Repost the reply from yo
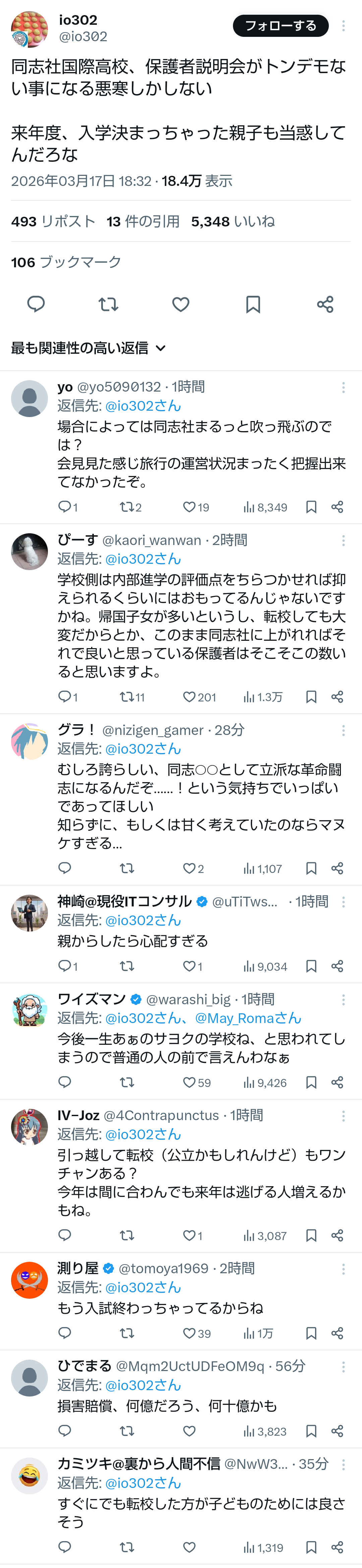Screen dimensions: 362x1568 (127, 507)
